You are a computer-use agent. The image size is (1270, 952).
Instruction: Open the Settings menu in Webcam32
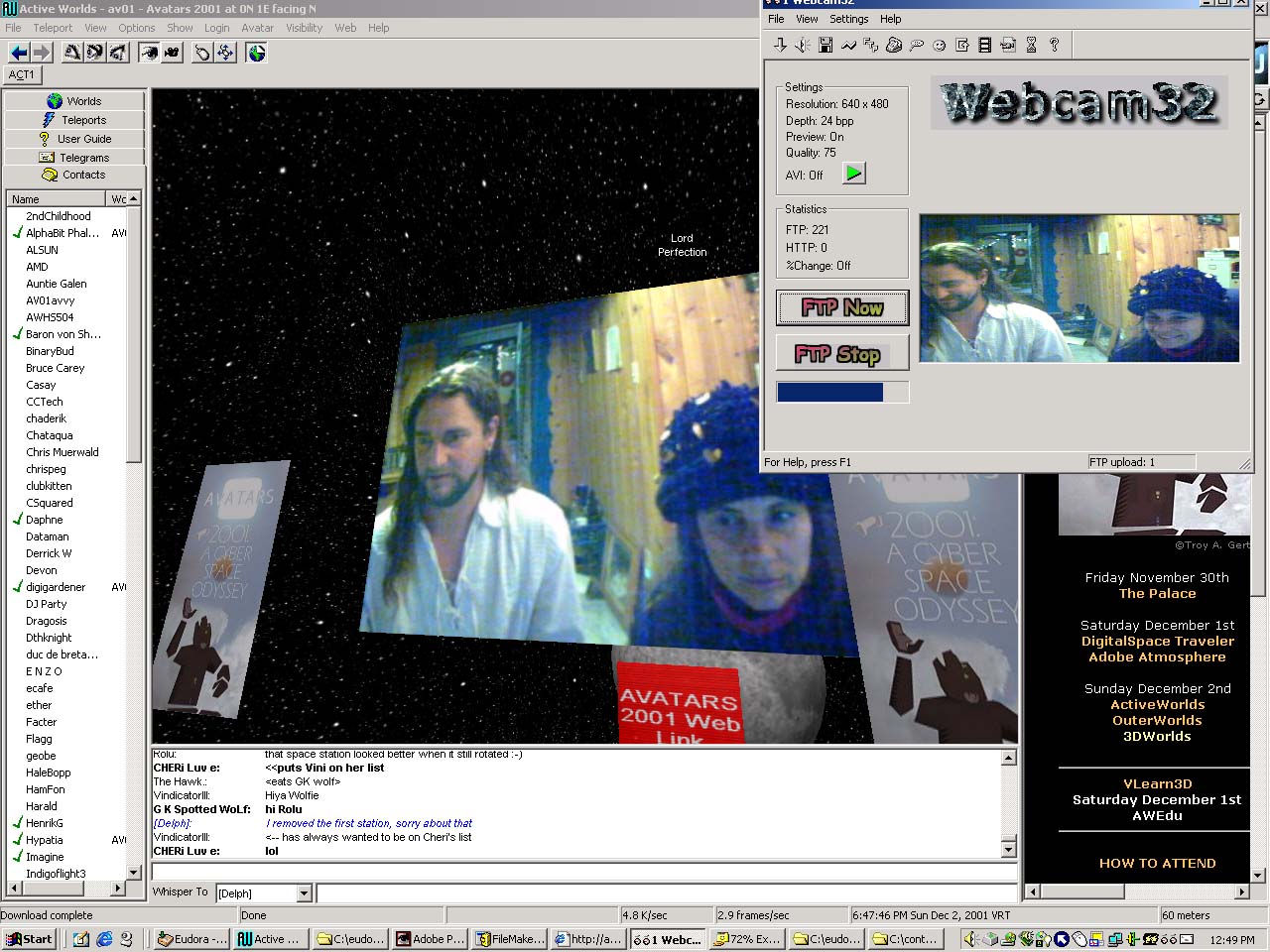(x=848, y=19)
